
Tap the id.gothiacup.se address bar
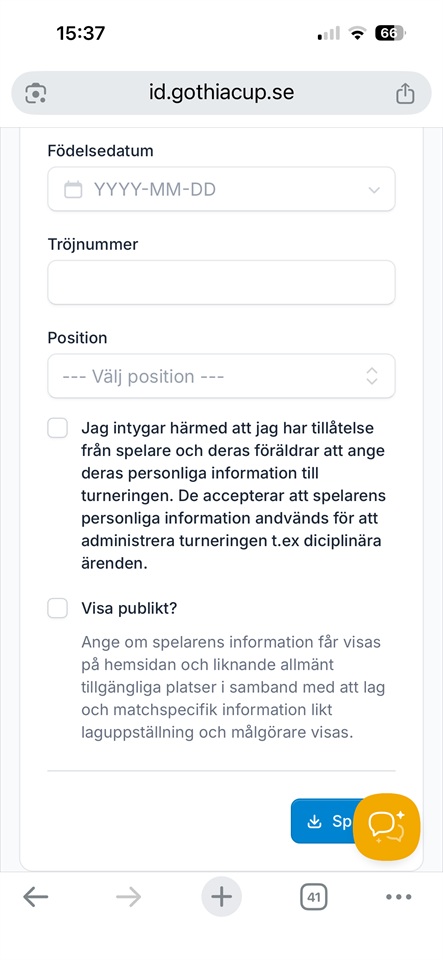pyautogui.click(x=222, y=94)
